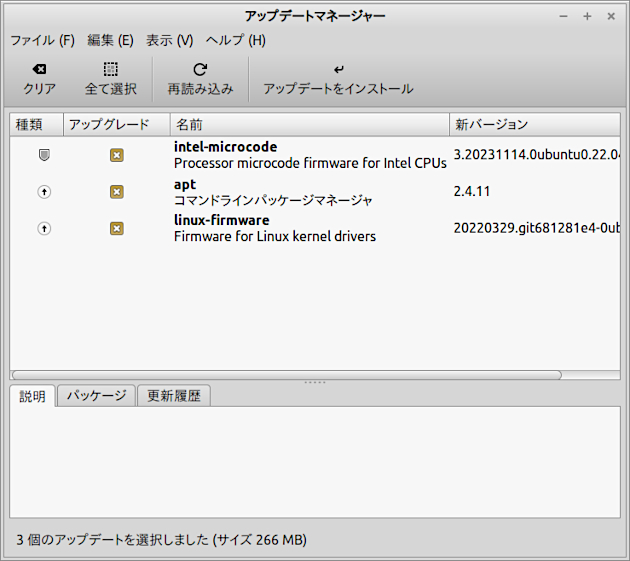The width and height of the screenshot is (630, 561).
Task: Switch to the Changelog (更新履歴) tab
Action: pyautogui.click(x=173, y=396)
